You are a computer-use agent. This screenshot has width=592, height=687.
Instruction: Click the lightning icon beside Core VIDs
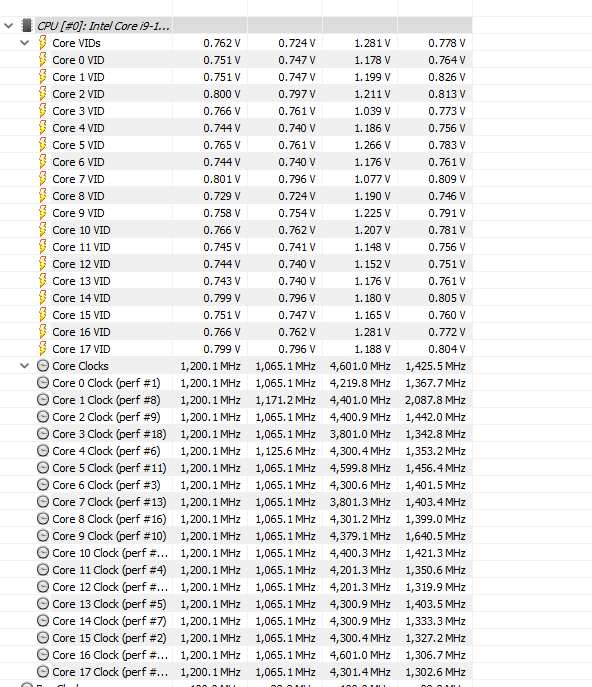click(x=43, y=42)
